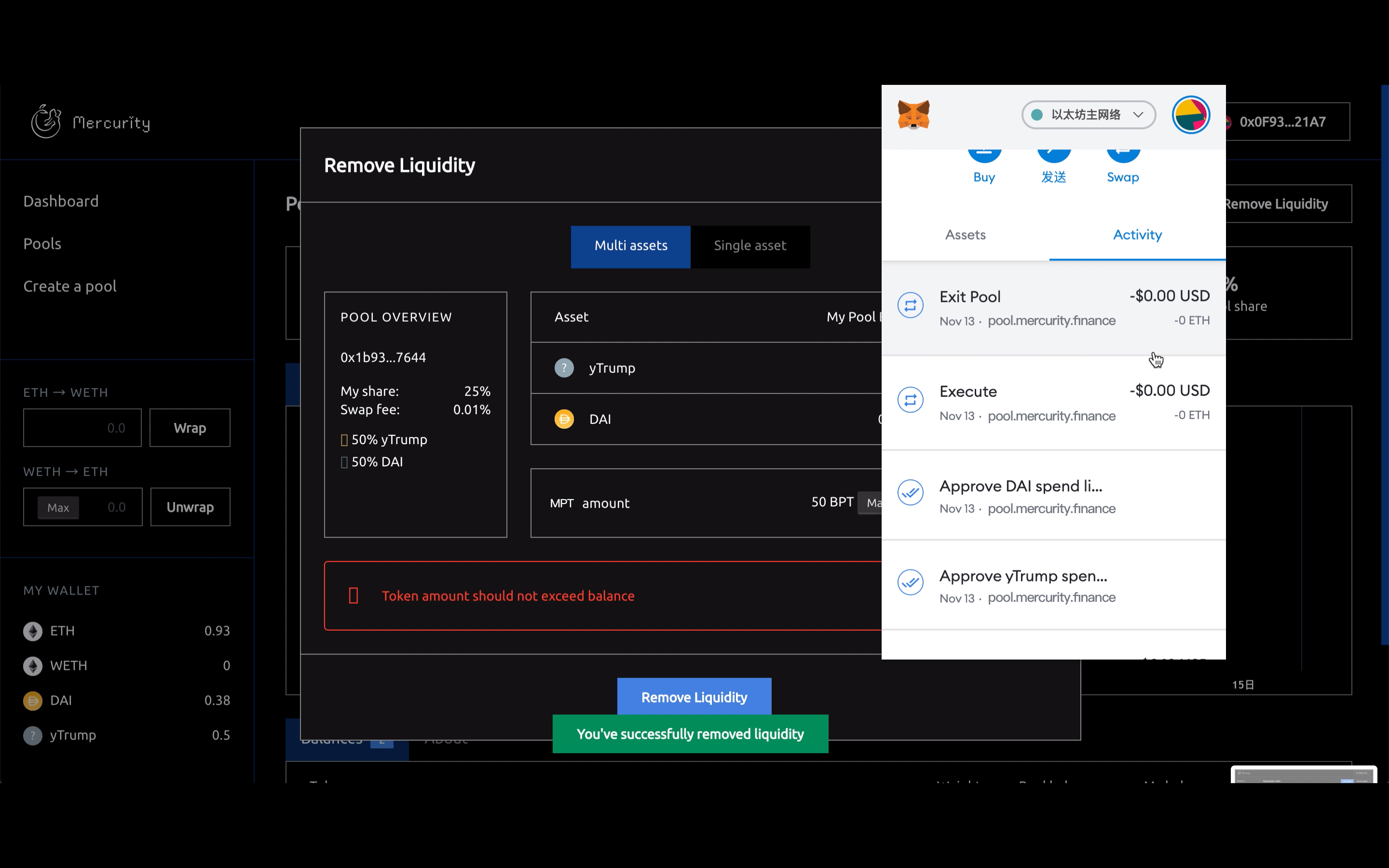
Task: Select the Multi assets option
Action: pos(630,246)
